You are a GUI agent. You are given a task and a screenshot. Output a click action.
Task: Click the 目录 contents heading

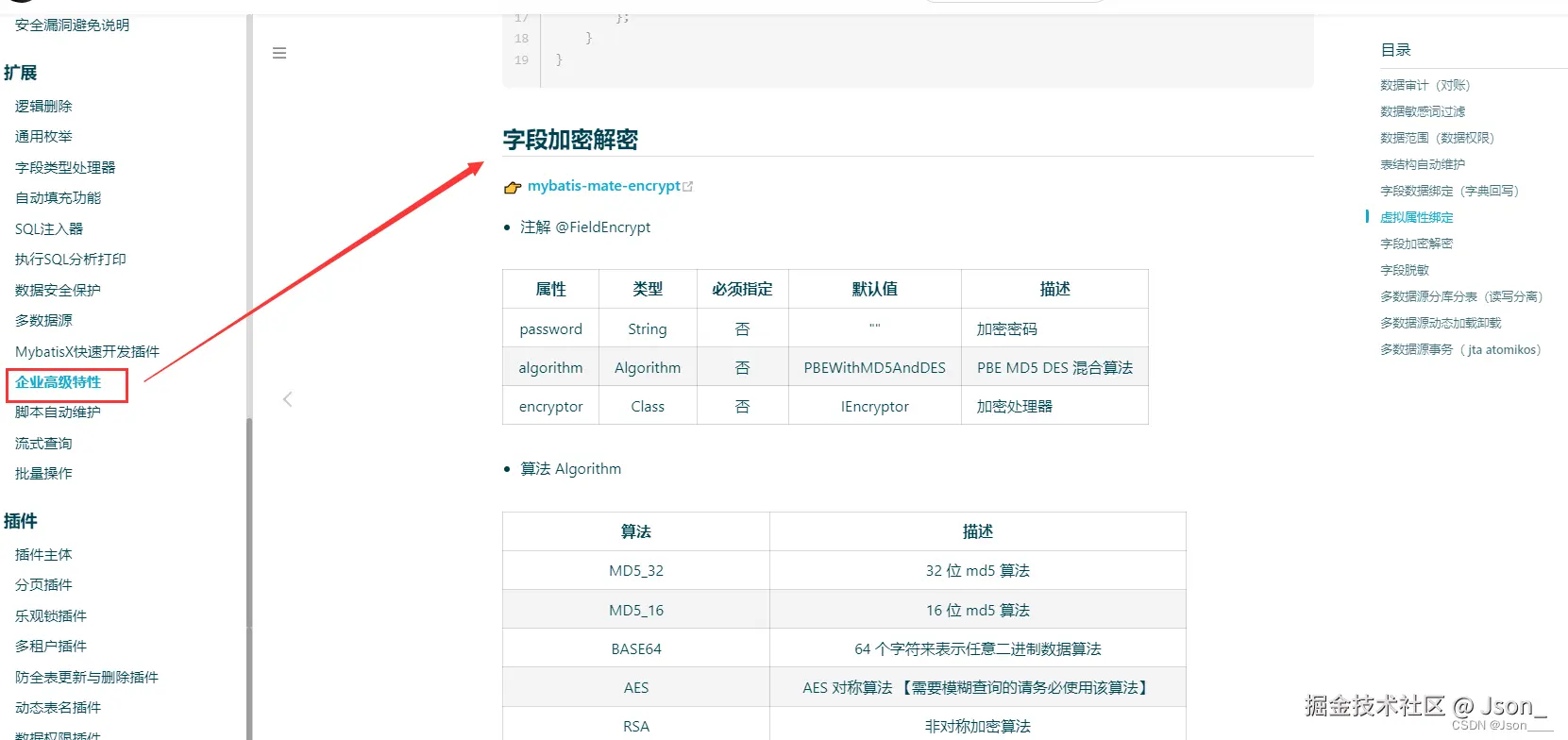tap(1395, 50)
